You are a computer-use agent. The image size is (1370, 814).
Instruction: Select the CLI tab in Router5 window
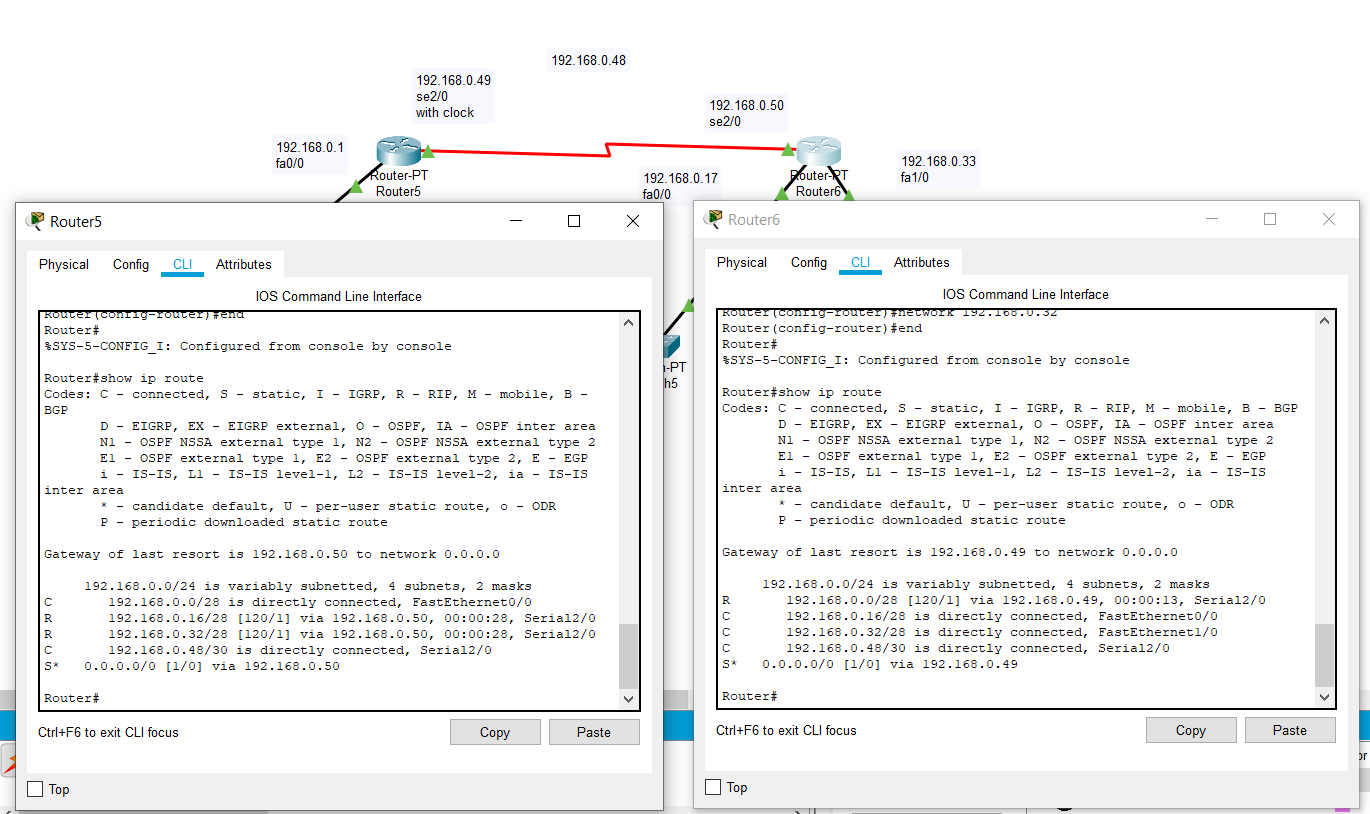[182, 265]
